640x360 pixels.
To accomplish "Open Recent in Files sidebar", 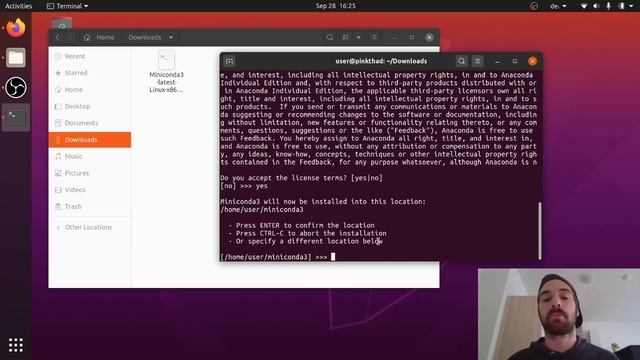I will coord(90,56).
